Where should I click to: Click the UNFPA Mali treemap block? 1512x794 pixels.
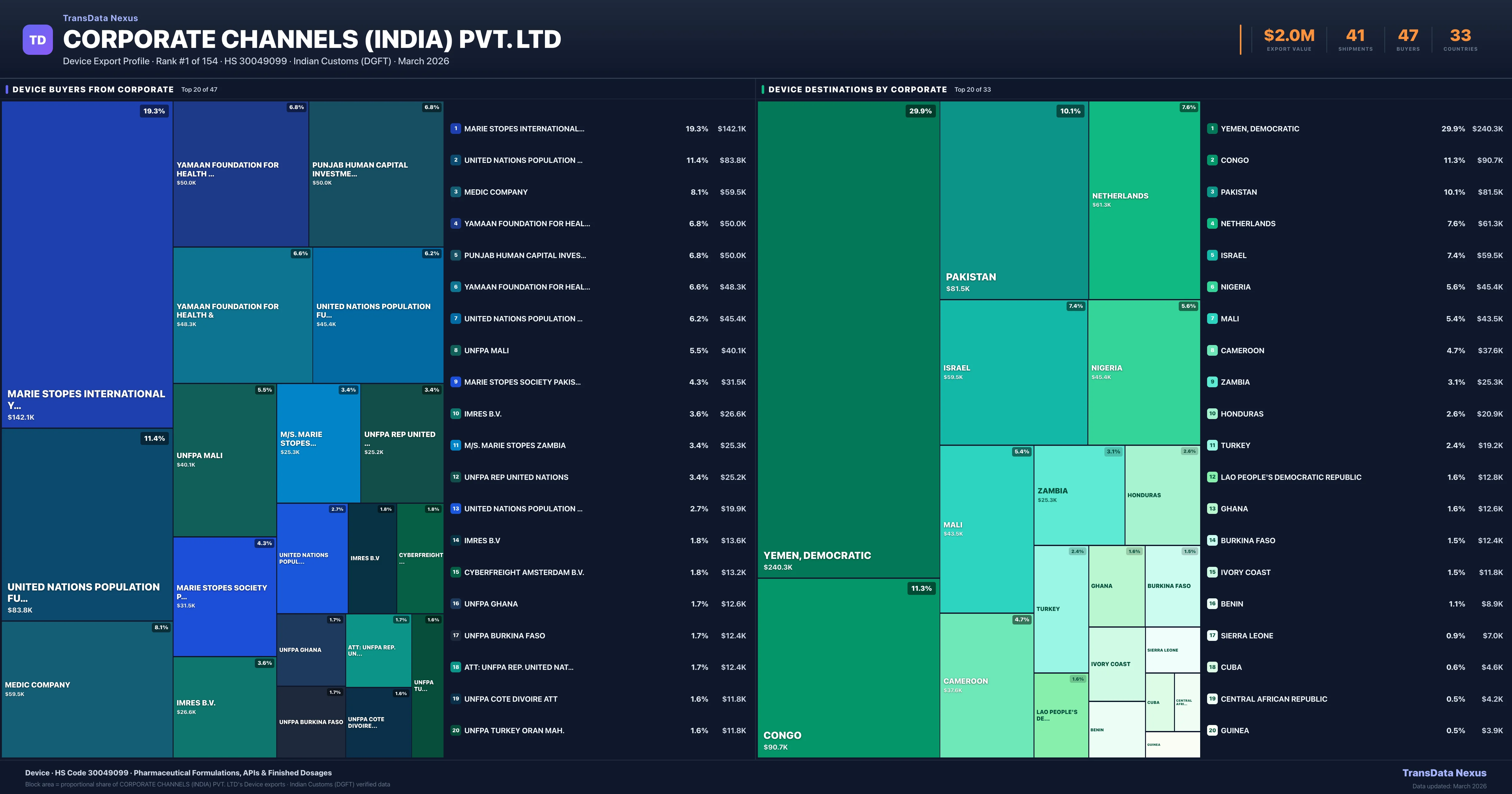pos(225,460)
